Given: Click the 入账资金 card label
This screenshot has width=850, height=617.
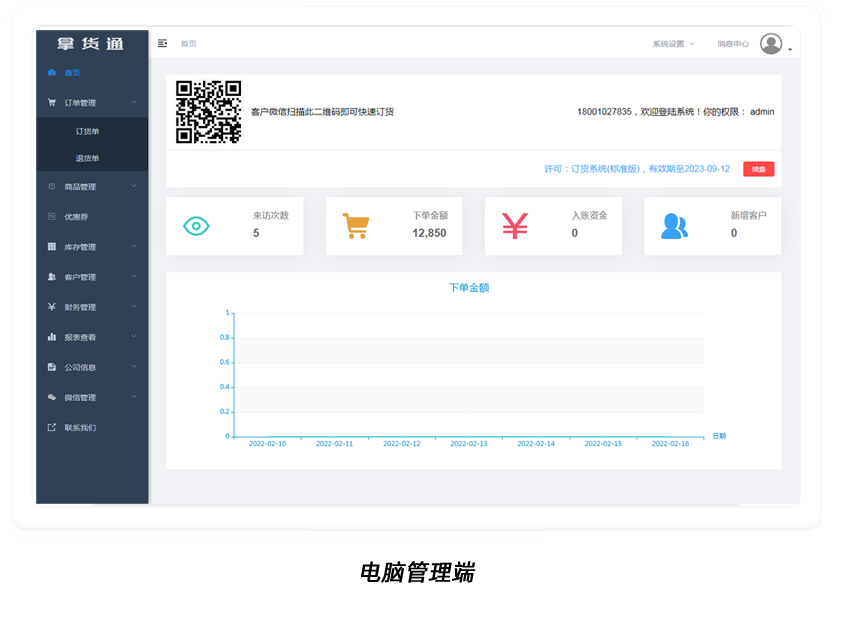Looking at the screenshot, I should (589, 215).
